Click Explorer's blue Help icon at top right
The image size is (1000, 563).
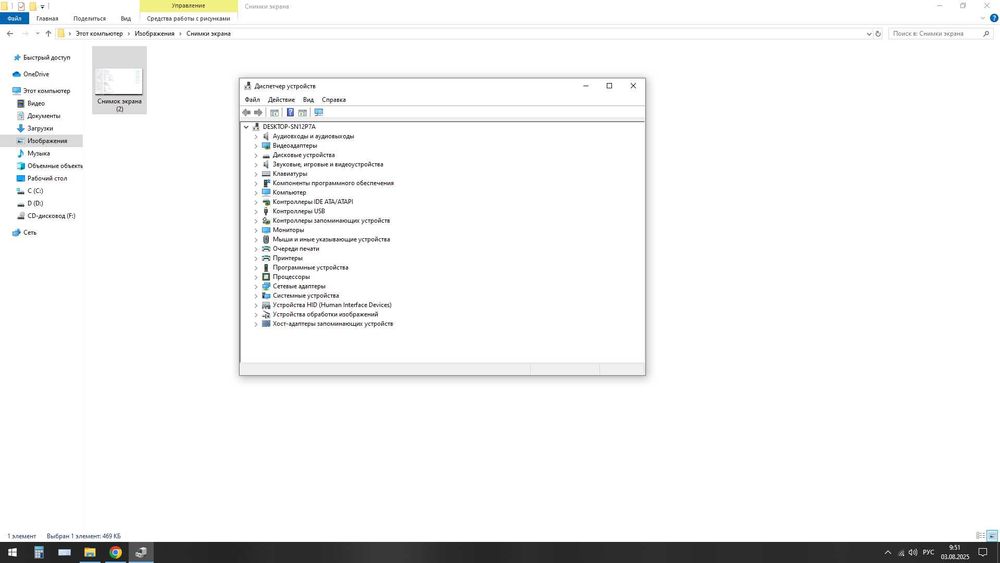coord(994,18)
